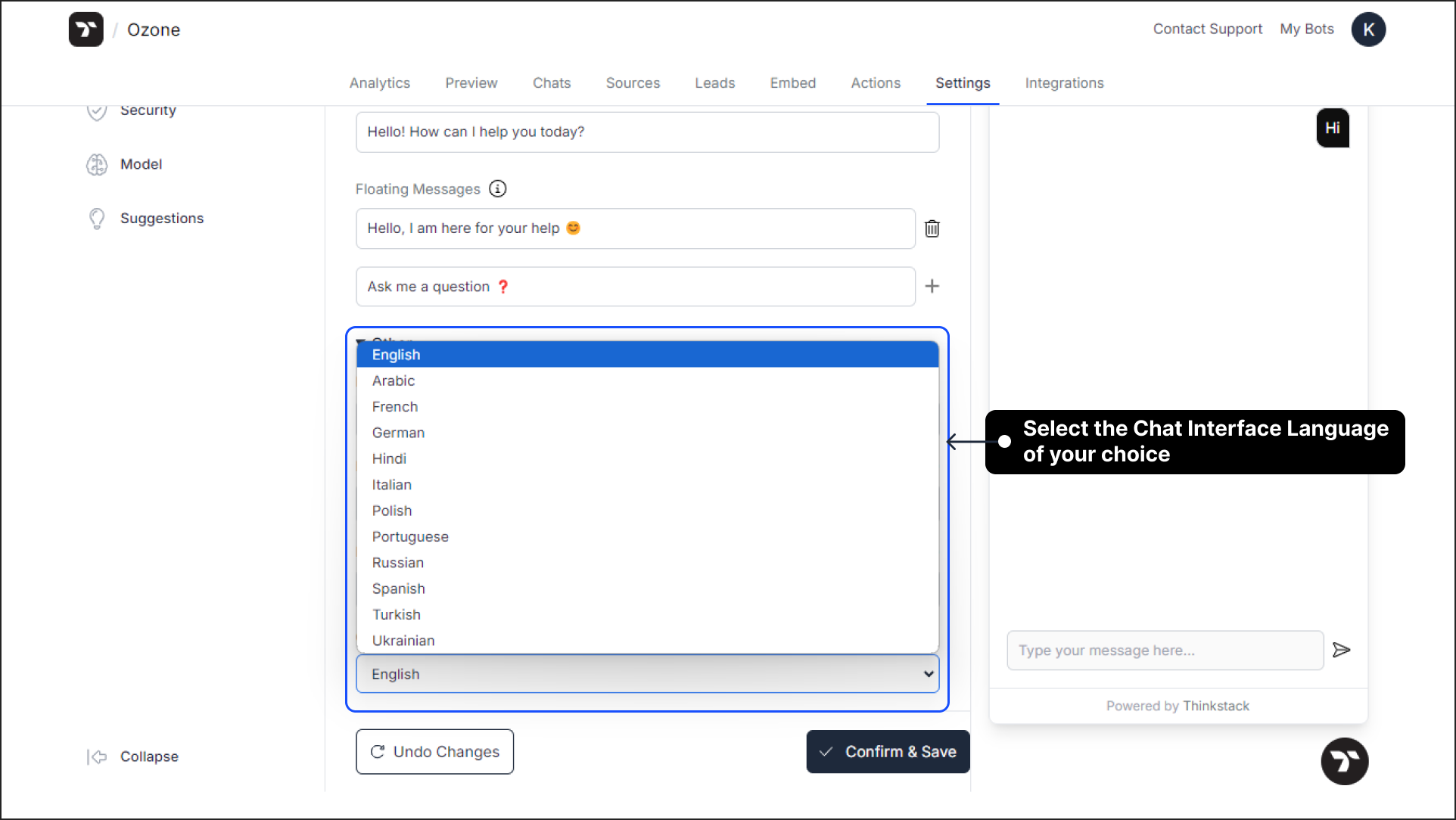Switch to the Analytics tab
This screenshot has height=820, width=1456.
pos(380,82)
